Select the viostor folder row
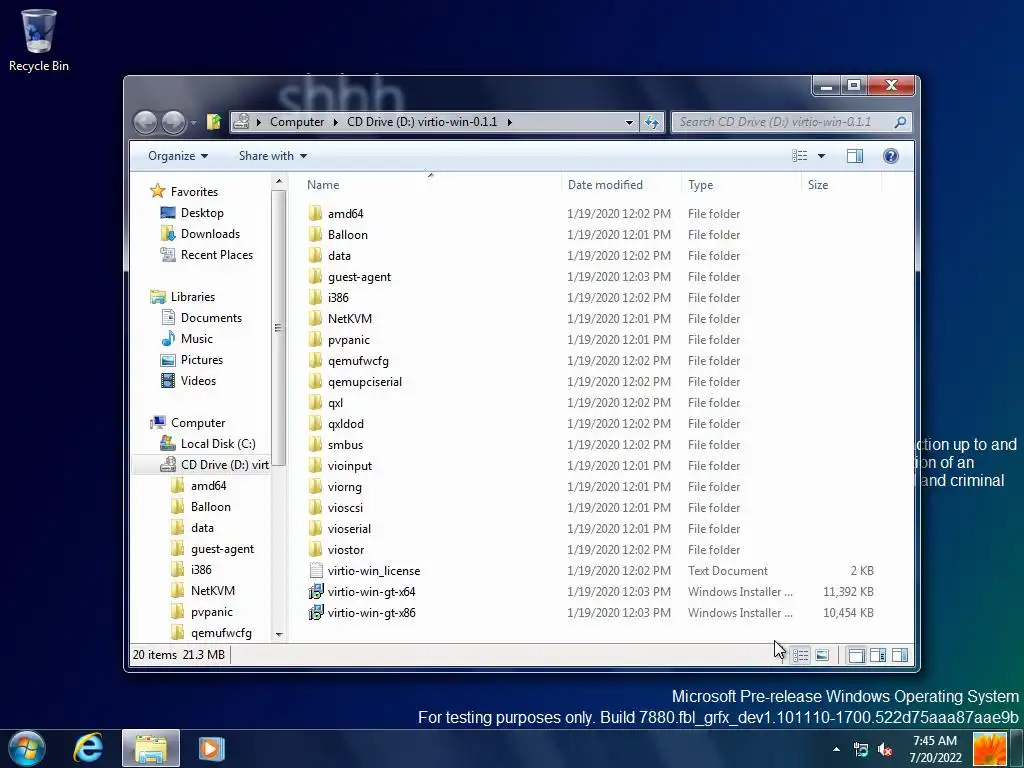Screen dimensions: 1024x768 click(x=591, y=550)
